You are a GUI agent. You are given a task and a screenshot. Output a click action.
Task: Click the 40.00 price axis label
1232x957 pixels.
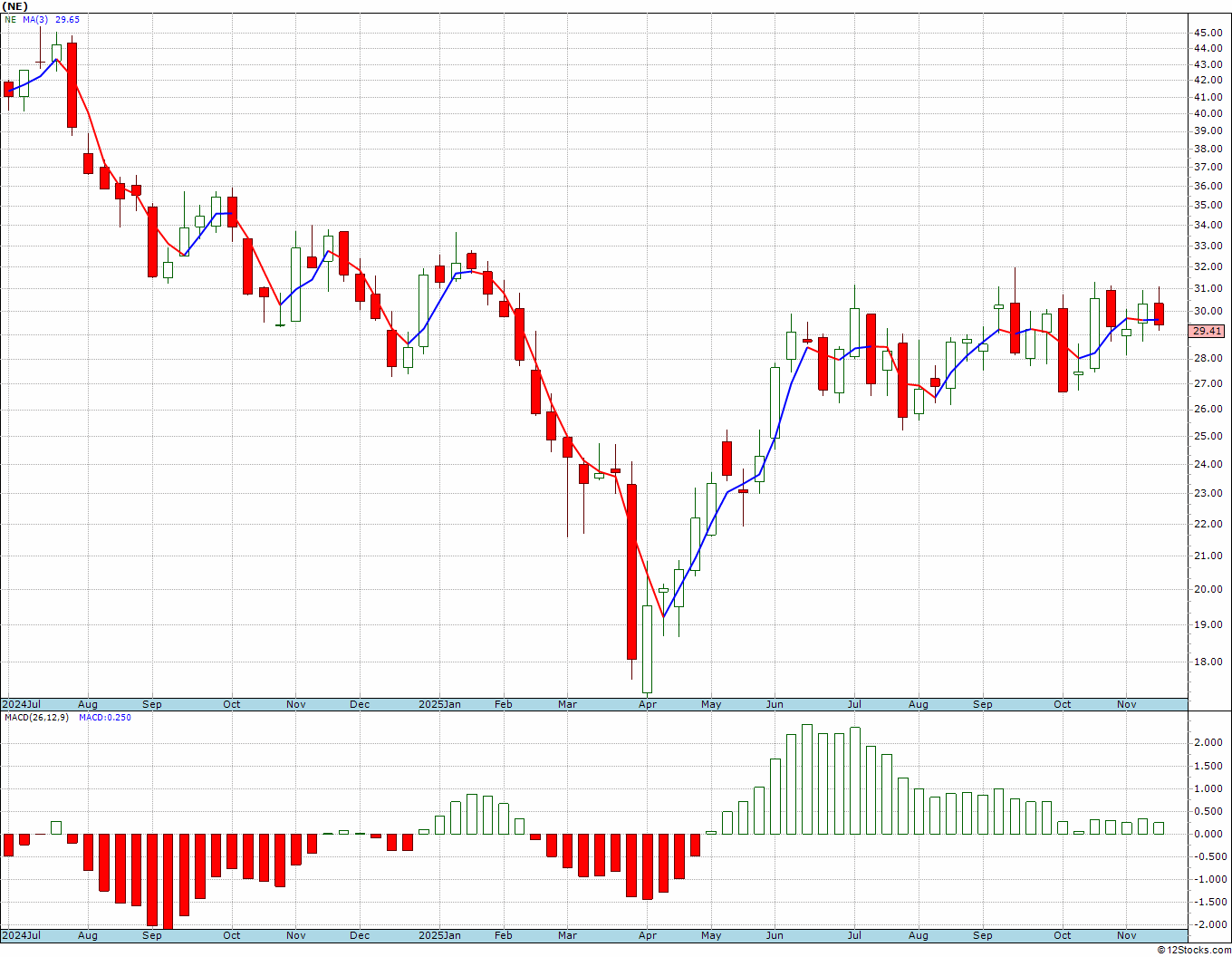[1208, 113]
